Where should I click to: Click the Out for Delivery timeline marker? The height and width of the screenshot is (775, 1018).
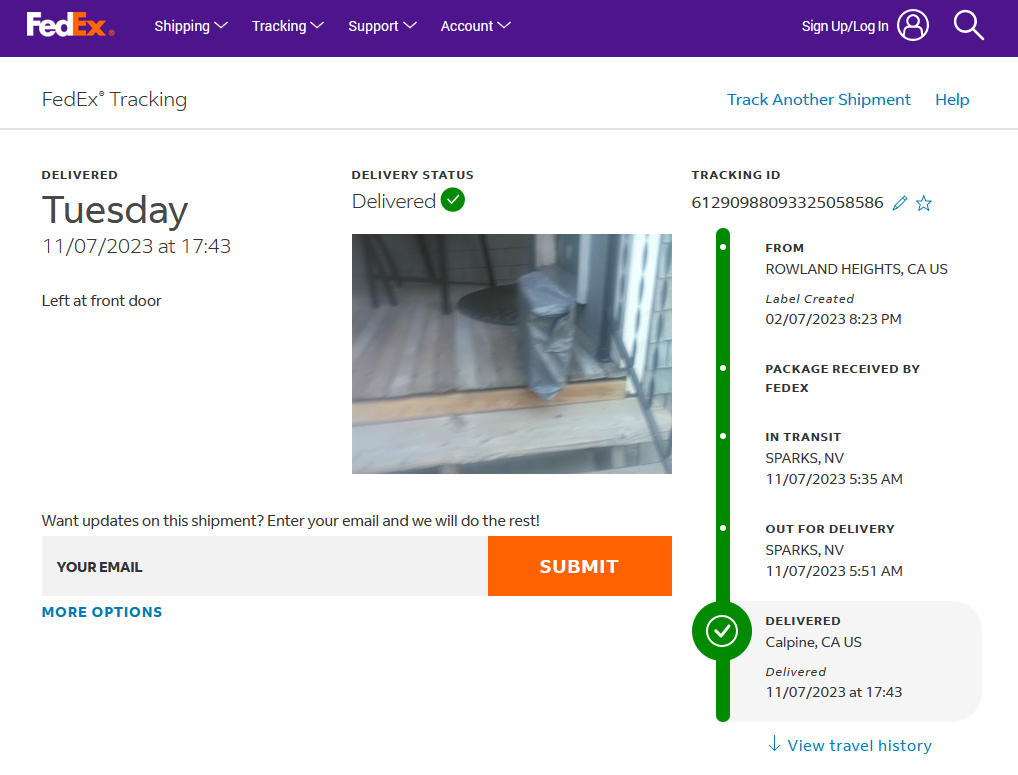pos(723,528)
